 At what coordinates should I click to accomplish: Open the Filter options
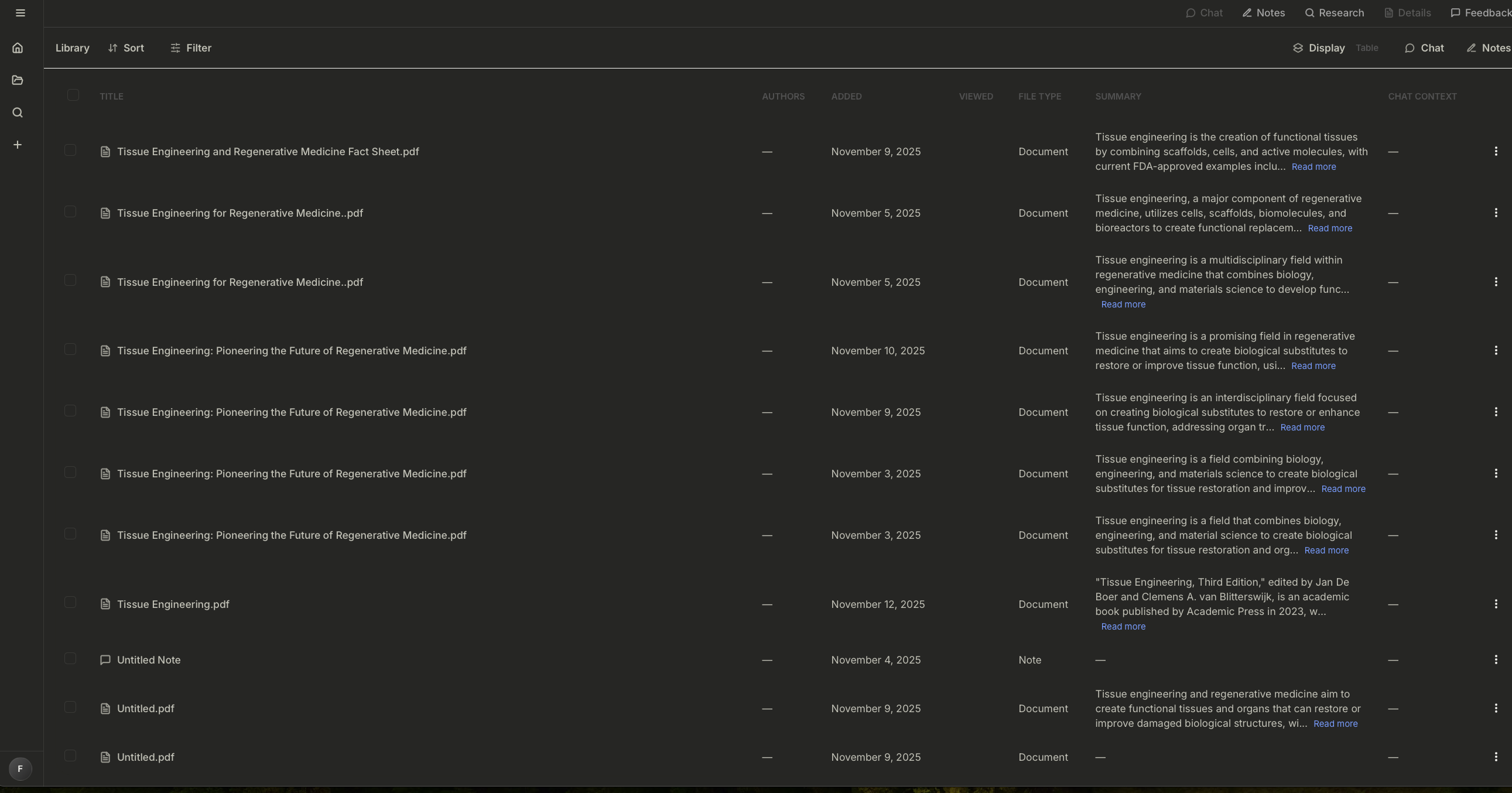coord(190,47)
